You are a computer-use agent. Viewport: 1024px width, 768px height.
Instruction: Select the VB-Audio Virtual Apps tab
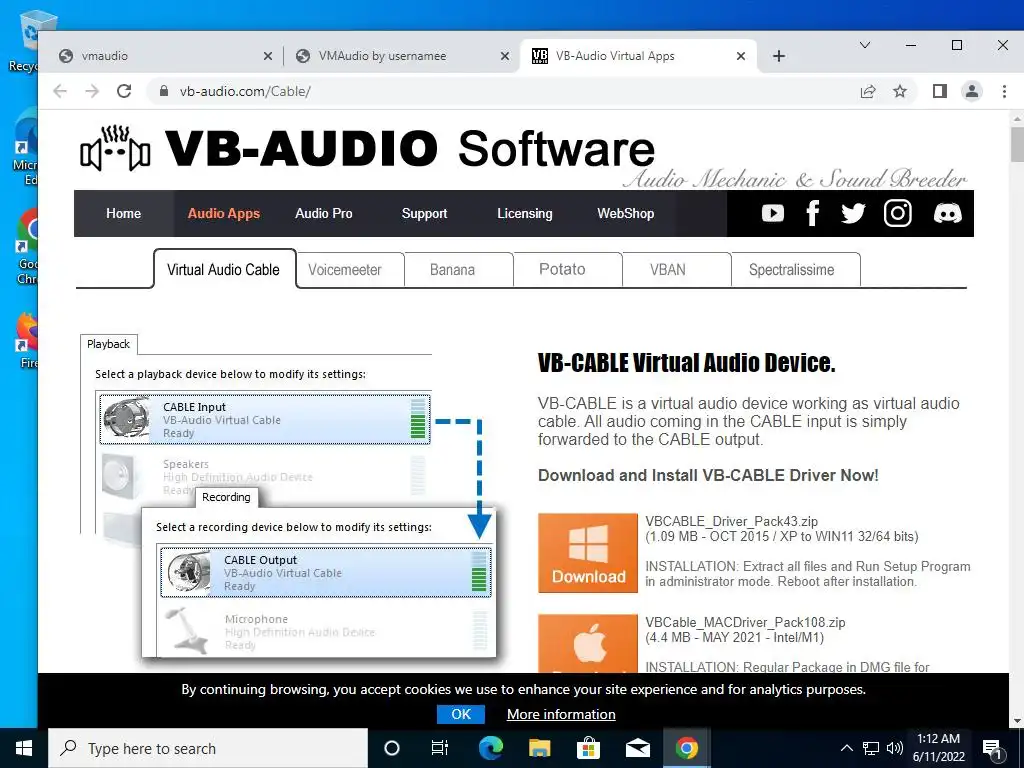coord(637,56)
